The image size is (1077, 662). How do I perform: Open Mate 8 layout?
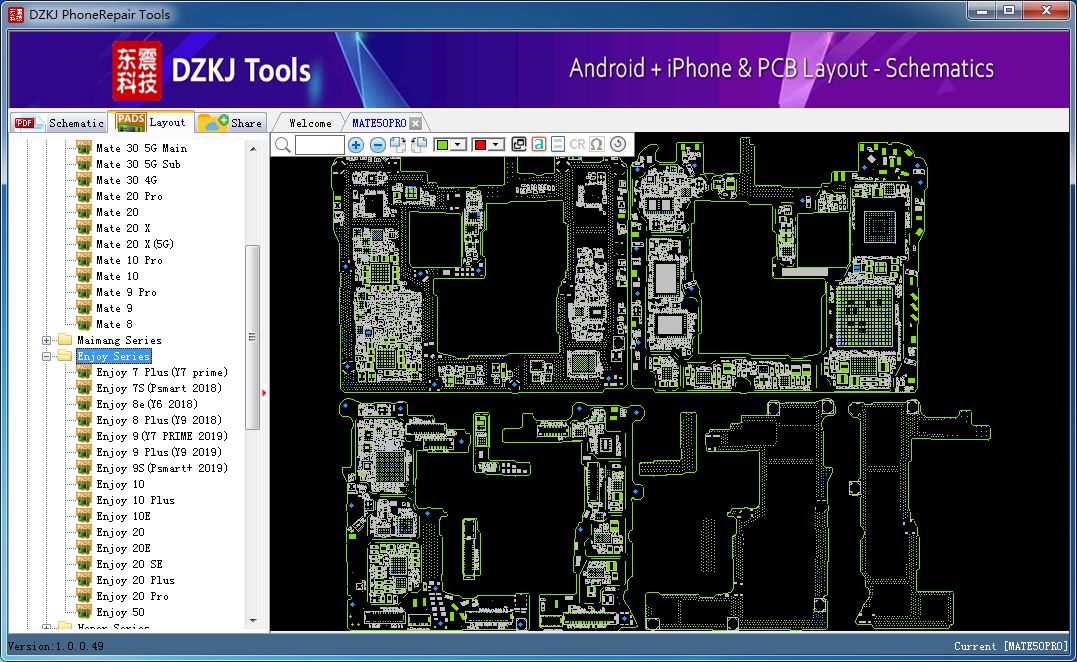[114, 324]
